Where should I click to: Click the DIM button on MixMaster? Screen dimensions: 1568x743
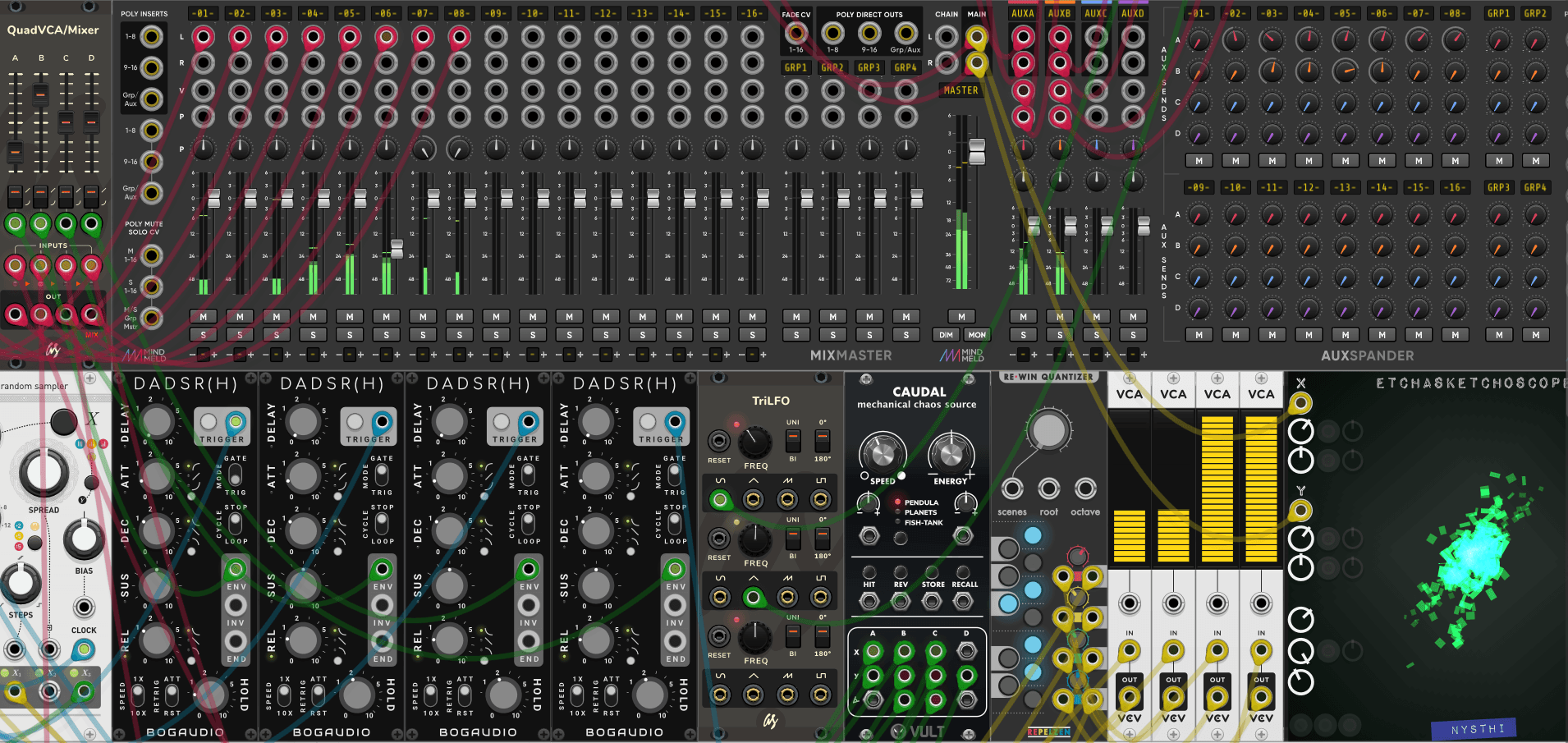coord(947,335)
